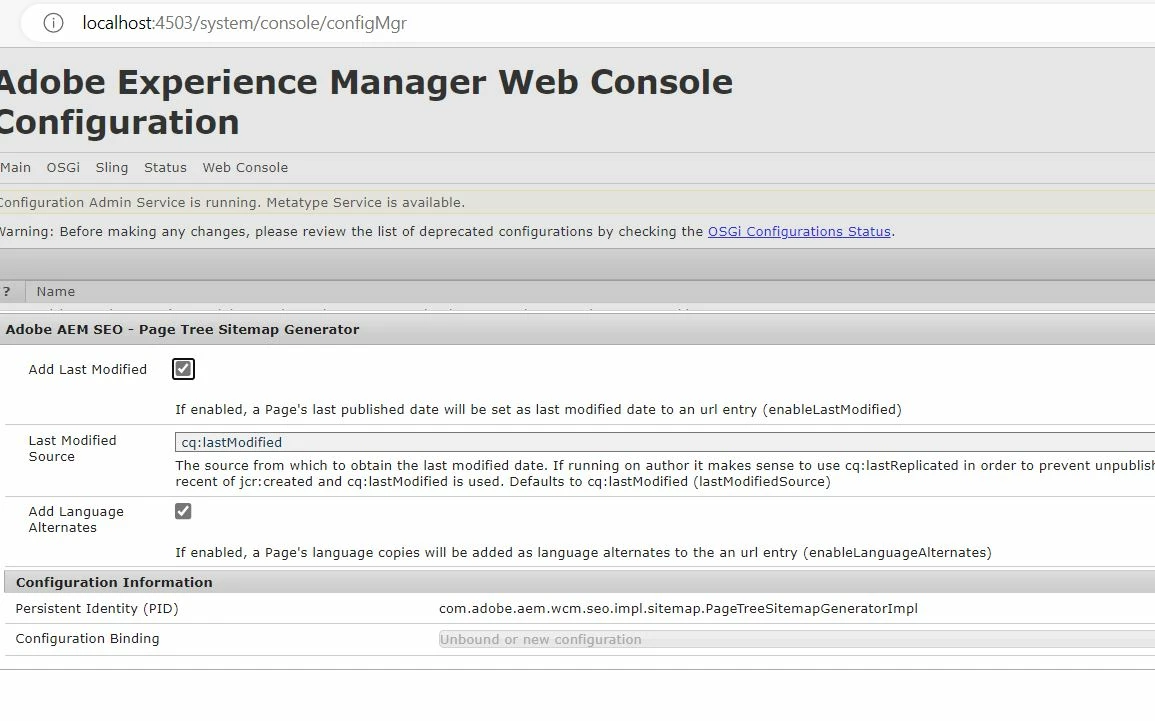Click the Persistent Identity (PID) label

(96, 608)
